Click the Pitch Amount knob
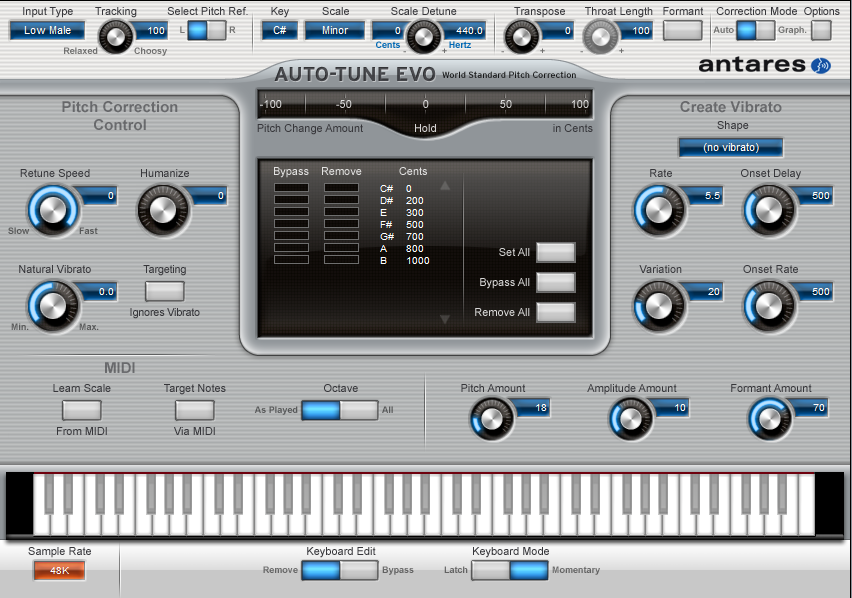This screenshot has width=852, height=598. click(x=492, y=419)
